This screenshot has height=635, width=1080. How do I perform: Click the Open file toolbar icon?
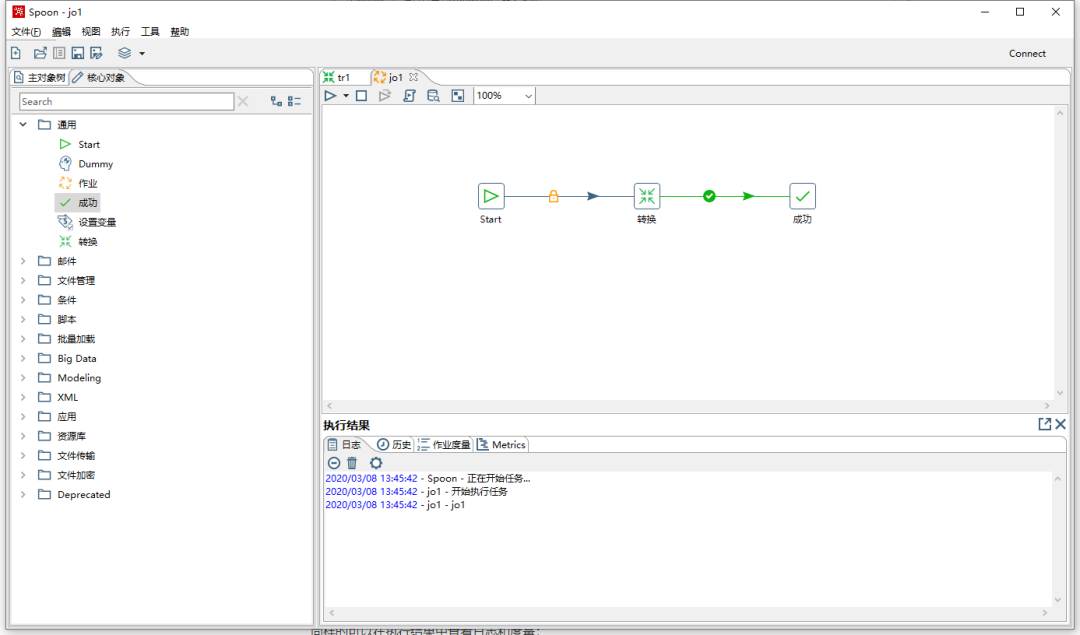40,53
